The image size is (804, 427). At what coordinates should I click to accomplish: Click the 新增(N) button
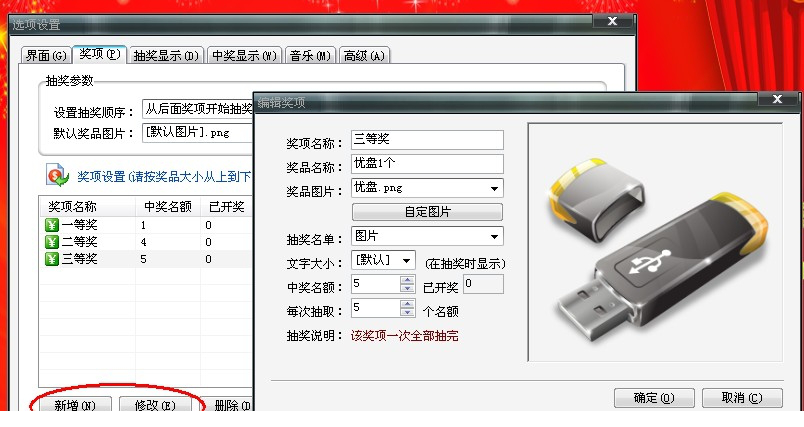click(x=75, y=405)
